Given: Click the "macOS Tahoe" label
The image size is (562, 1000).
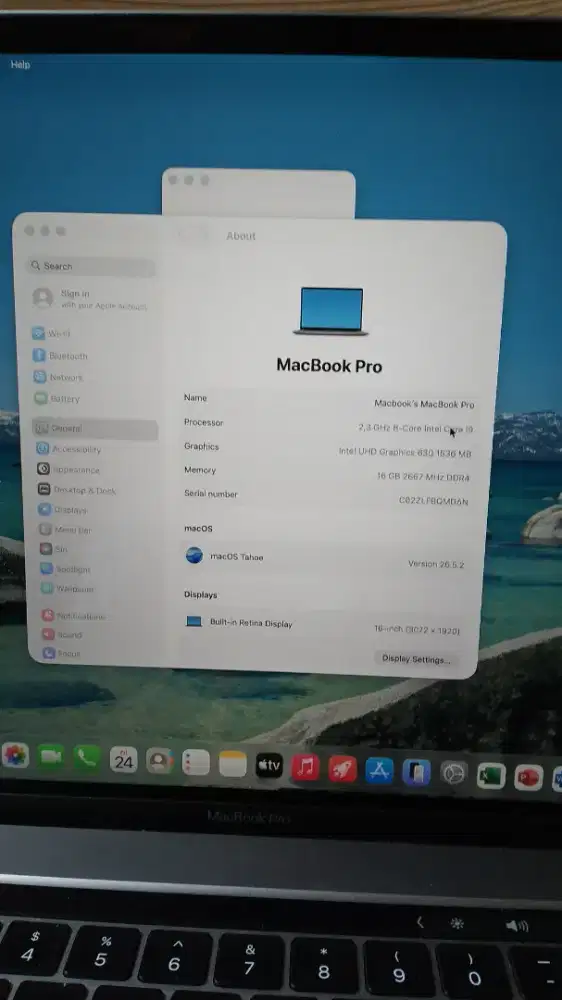Looking at the screenshot, I should click(x=237, y=557).
